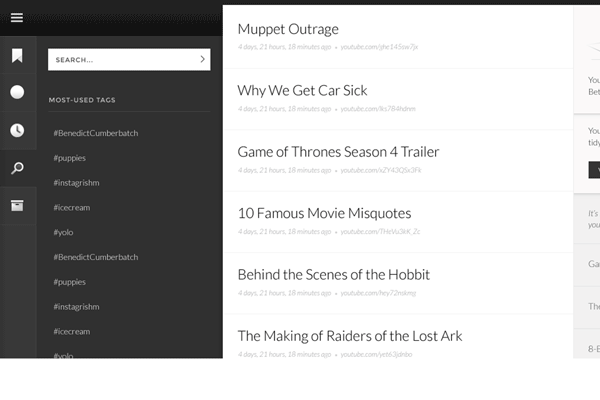Focus the Search text field
The image size is (600, 400).
[x=120, y=60]
